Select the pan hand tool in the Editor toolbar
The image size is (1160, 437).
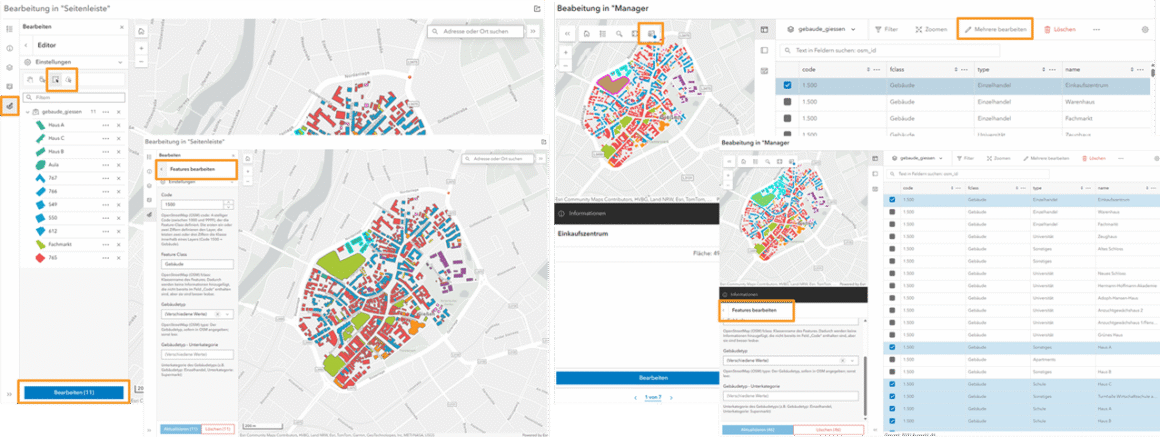tap(30, 79)
